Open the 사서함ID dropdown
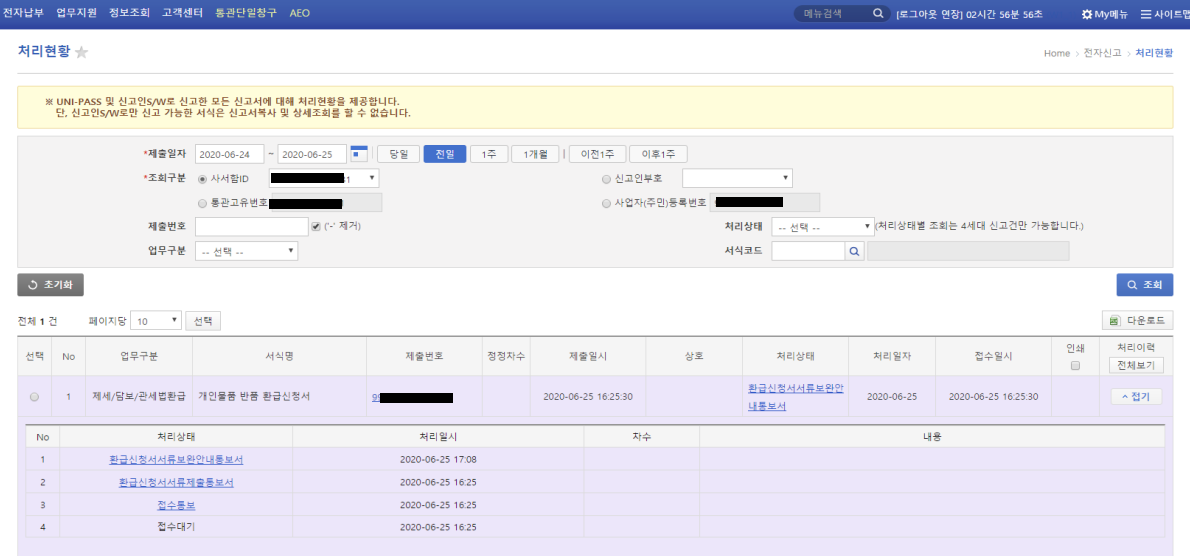The width and height of the screenshot is (1190, 556). point(324,178)
